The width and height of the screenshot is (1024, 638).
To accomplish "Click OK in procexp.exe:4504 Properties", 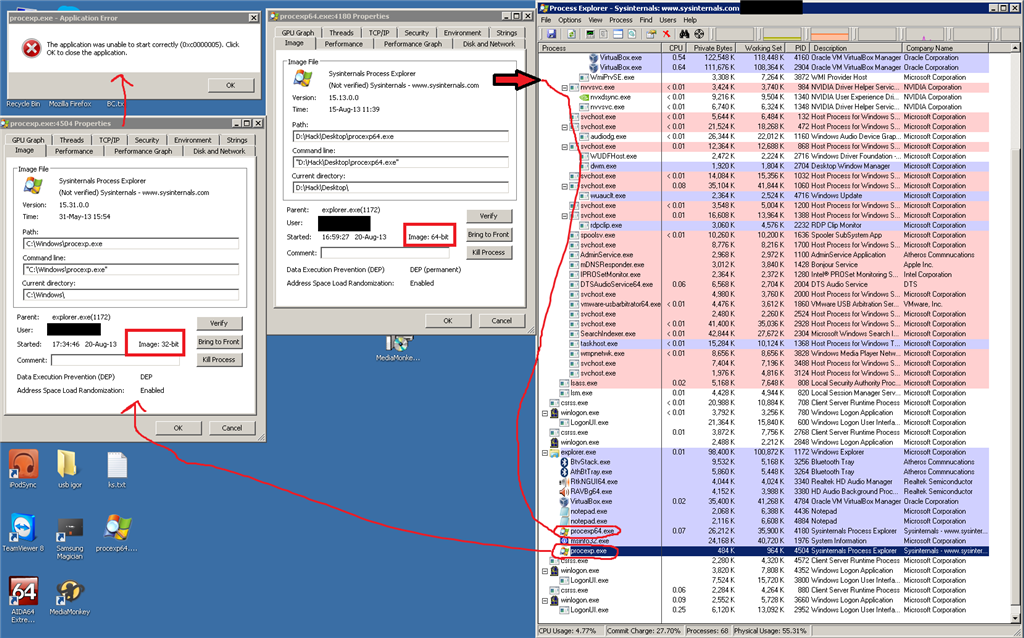I will (178, 428).
